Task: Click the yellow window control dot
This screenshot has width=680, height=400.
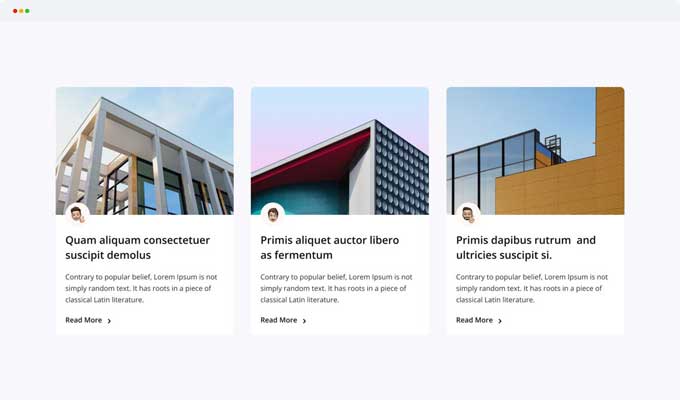Action: pos(21,11)
